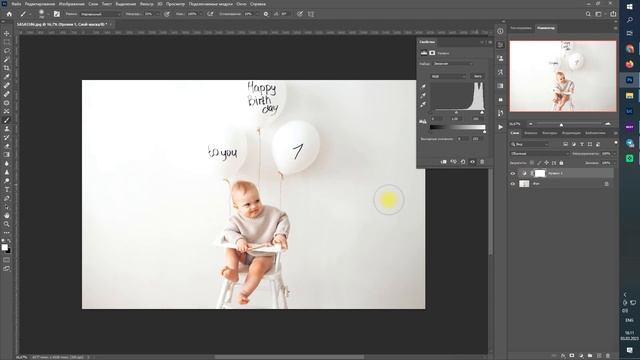Toggle lock position for layer
The image size is (640, 360).
pos(547,163)
